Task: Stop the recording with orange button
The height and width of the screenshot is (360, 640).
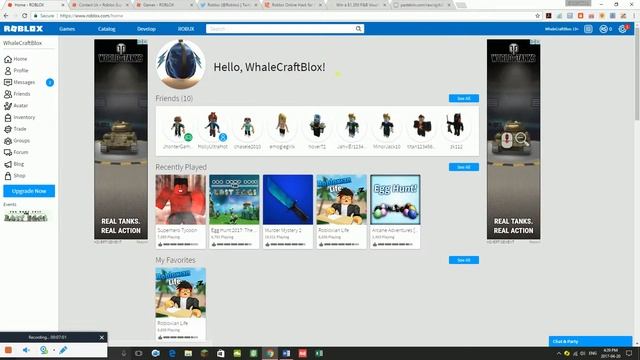Action: point(8,350)
